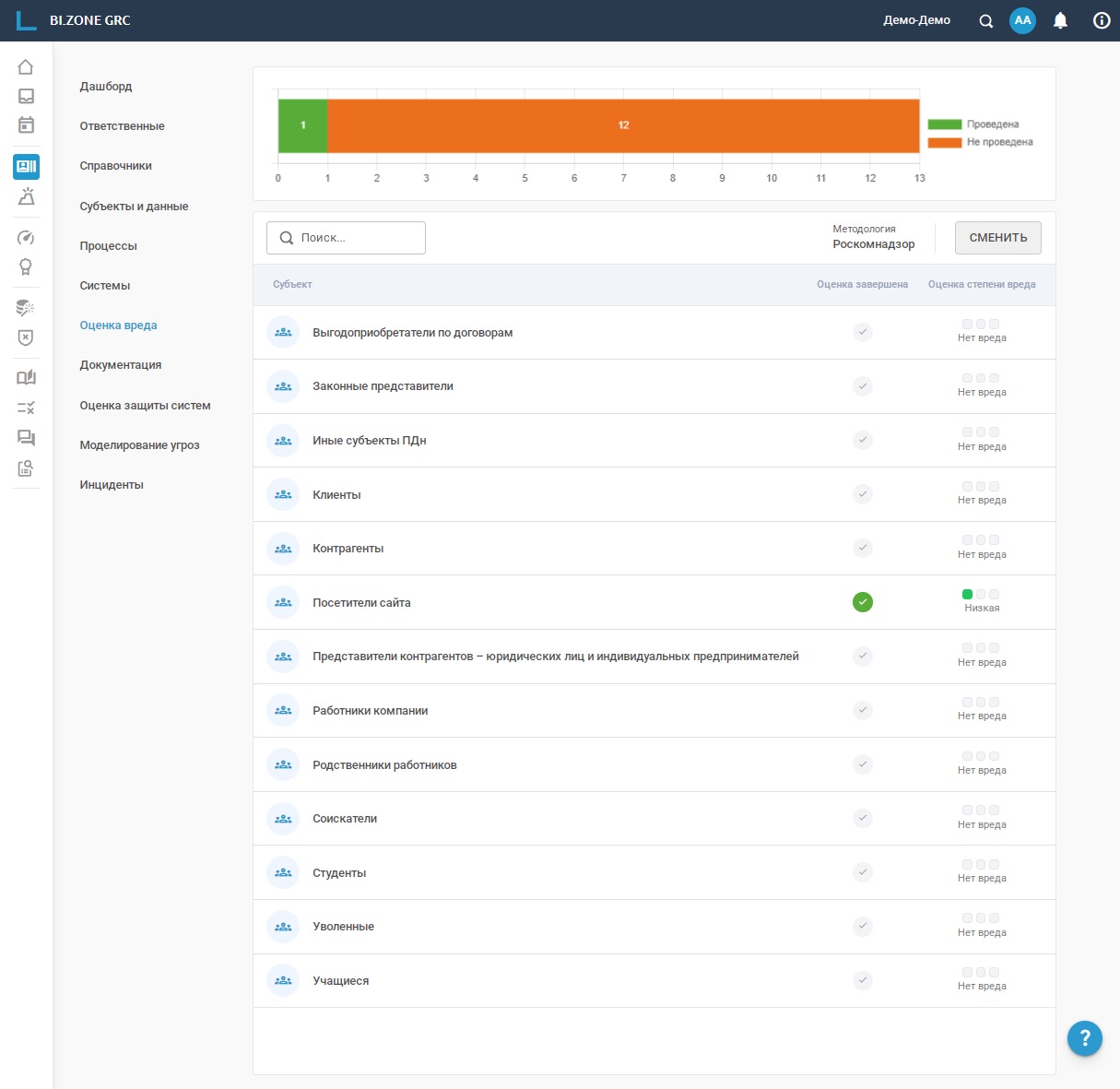1120x1089 pixels.
Task: Click the notifications bell icon
Action: point(1060,20)
